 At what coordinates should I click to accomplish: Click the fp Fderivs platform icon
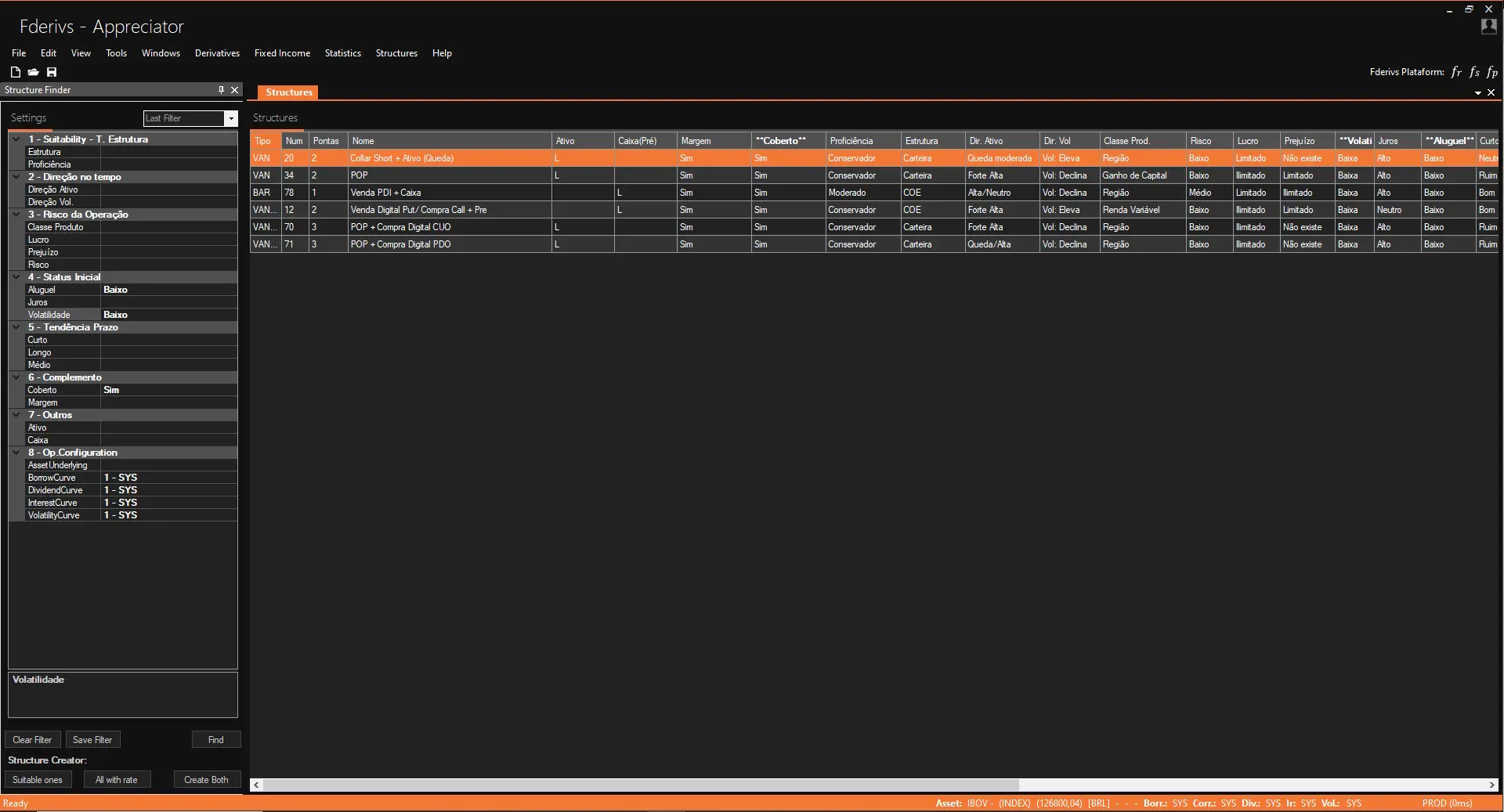coord(1491,72)
